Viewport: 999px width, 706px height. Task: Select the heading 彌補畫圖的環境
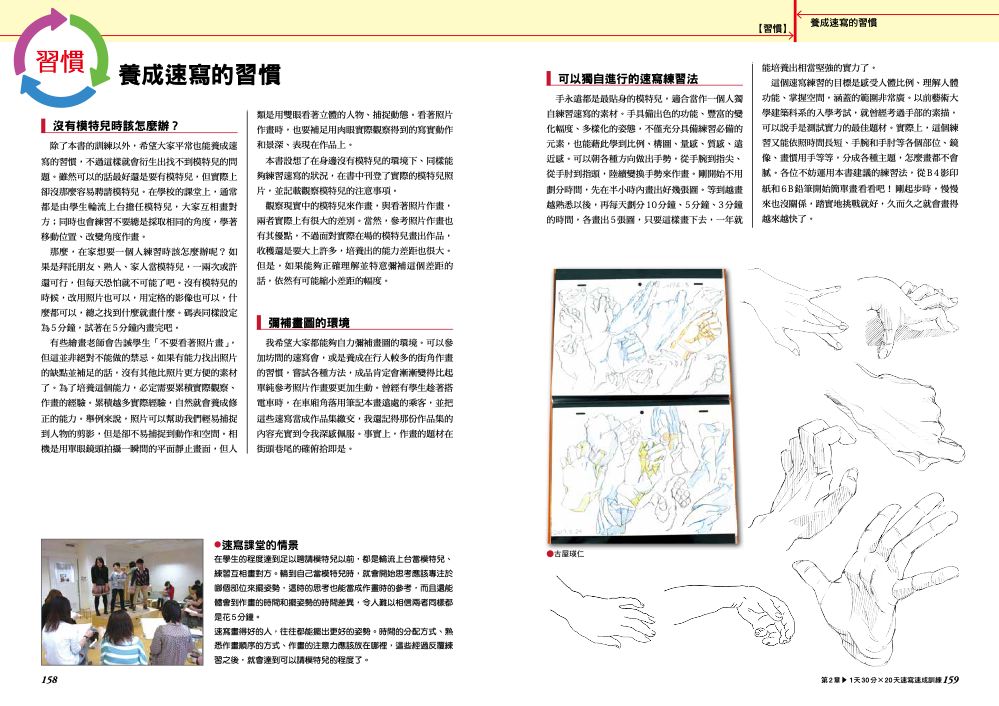click(x=308, y=322)
